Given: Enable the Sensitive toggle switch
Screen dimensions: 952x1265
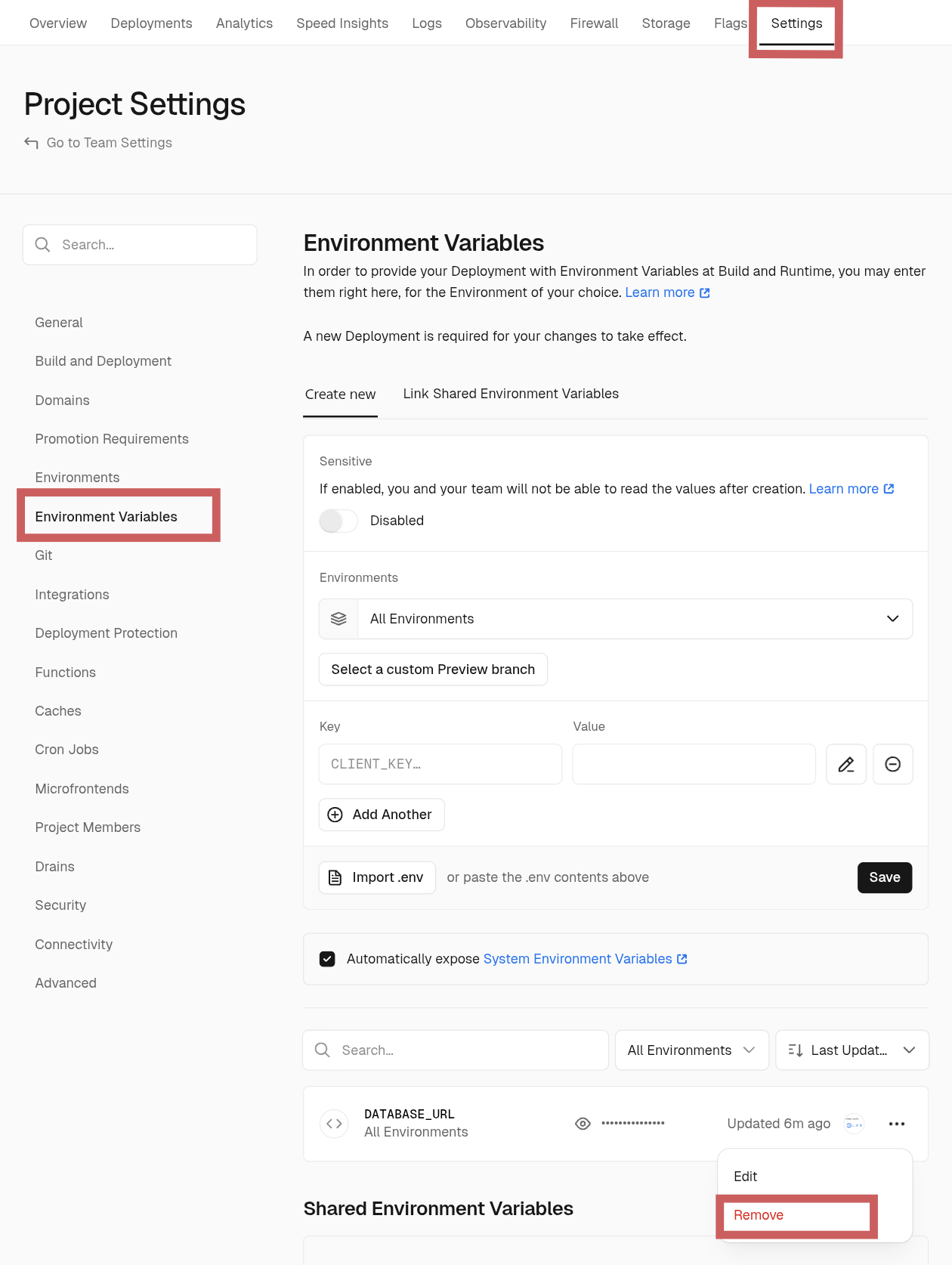Looking at the screenshot, I should pyautogui.click(x=338, y=521).
